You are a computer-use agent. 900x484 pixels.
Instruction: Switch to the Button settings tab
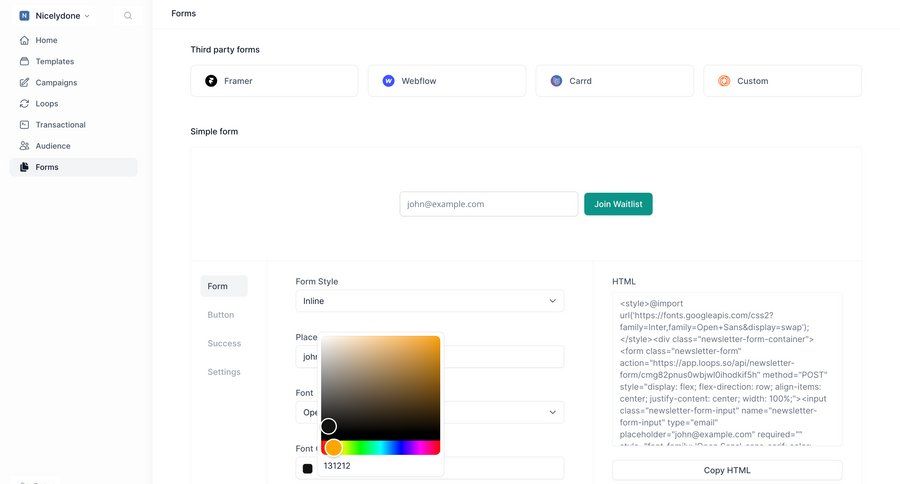coord(221,315)
